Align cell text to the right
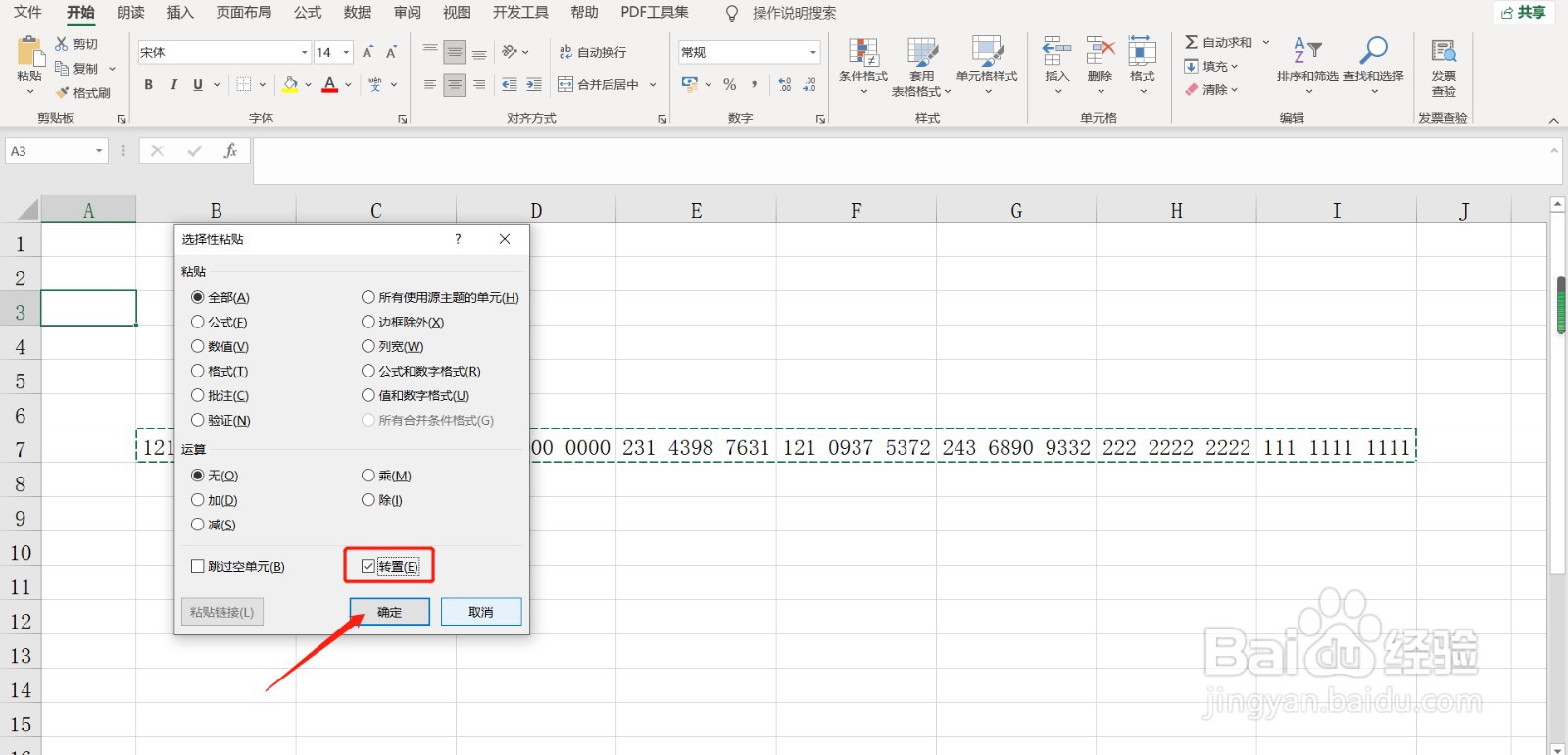Image resolution: width=1568 pixels, height=755 pixels. [x=479, y=85]
